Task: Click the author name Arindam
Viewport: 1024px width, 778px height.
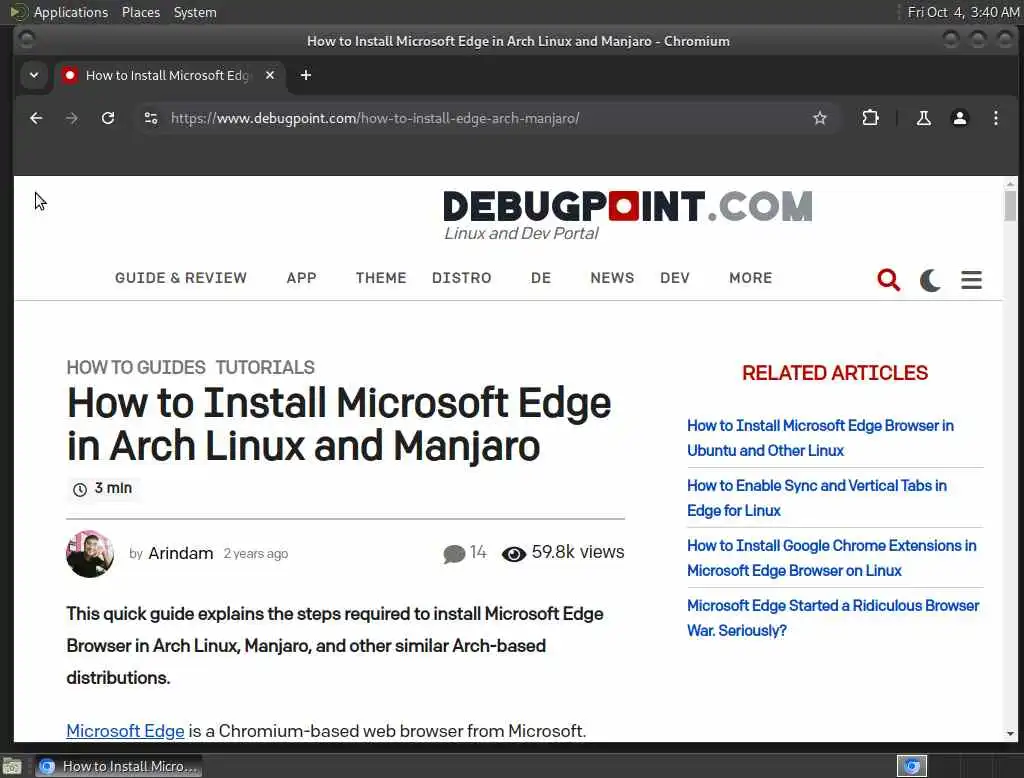Action: [181, 553]
